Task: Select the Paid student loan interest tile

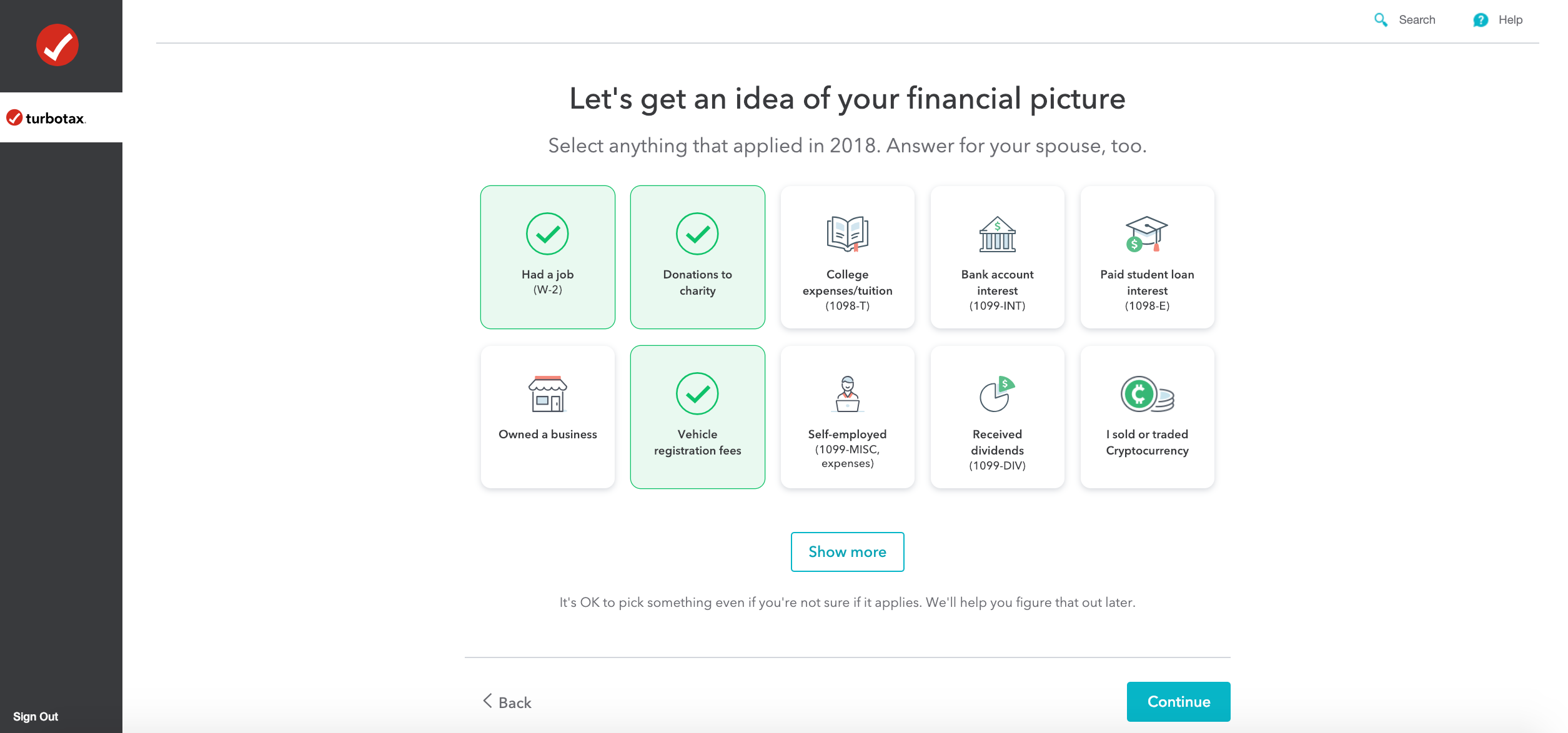Action: pos(1146,257)
